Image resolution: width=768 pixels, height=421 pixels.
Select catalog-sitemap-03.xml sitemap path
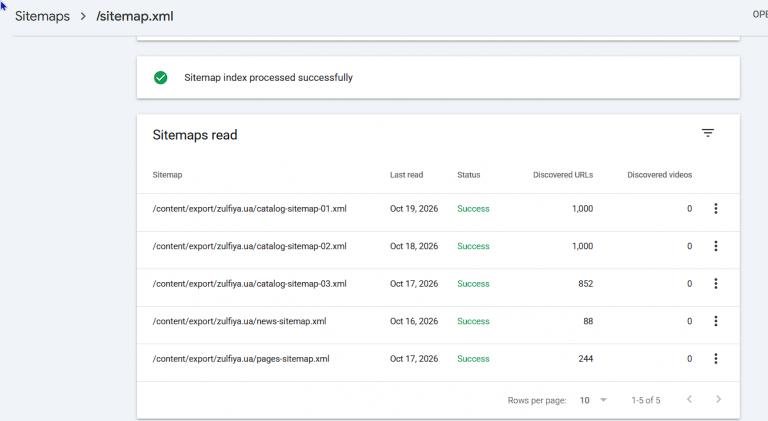249,283
